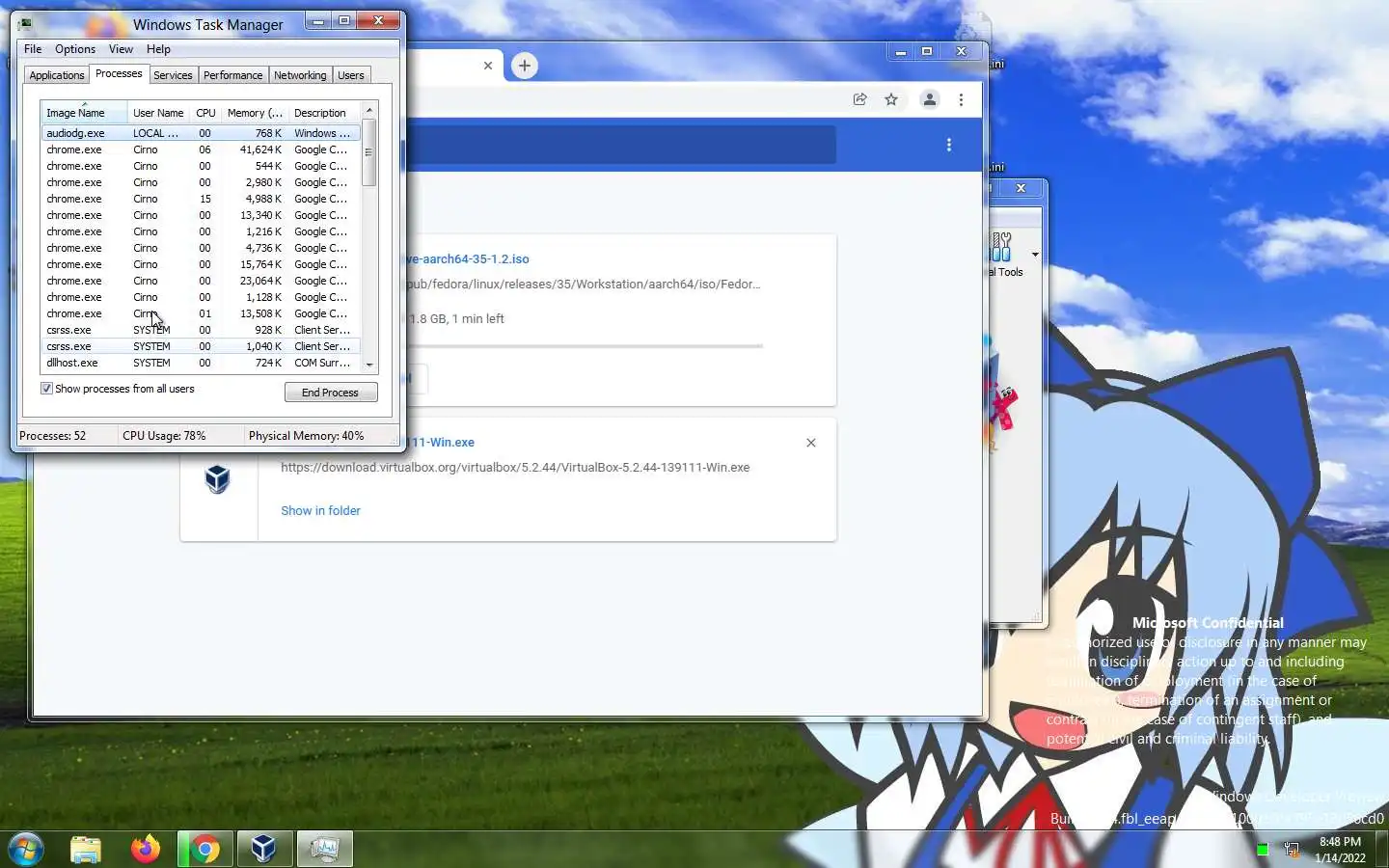1389x868 pixels.
Task: Click the VirtualBox installer file icon
Action: (x=218, y=478)
